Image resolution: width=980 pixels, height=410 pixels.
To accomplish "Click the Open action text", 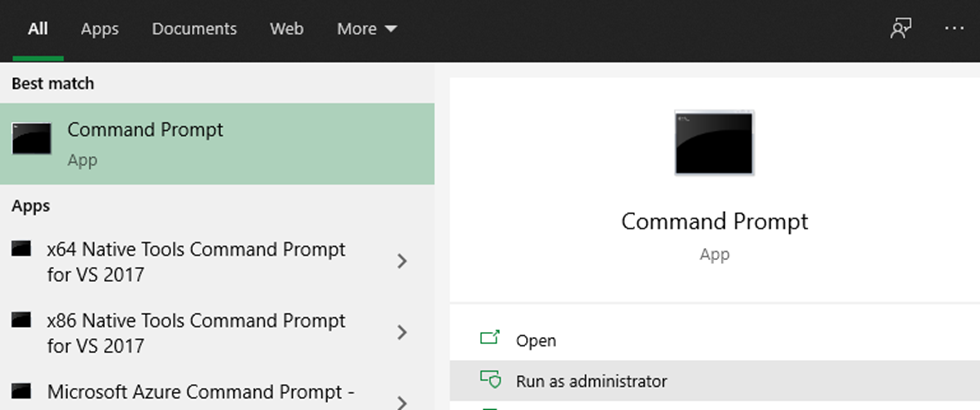I will click(536, 340).
